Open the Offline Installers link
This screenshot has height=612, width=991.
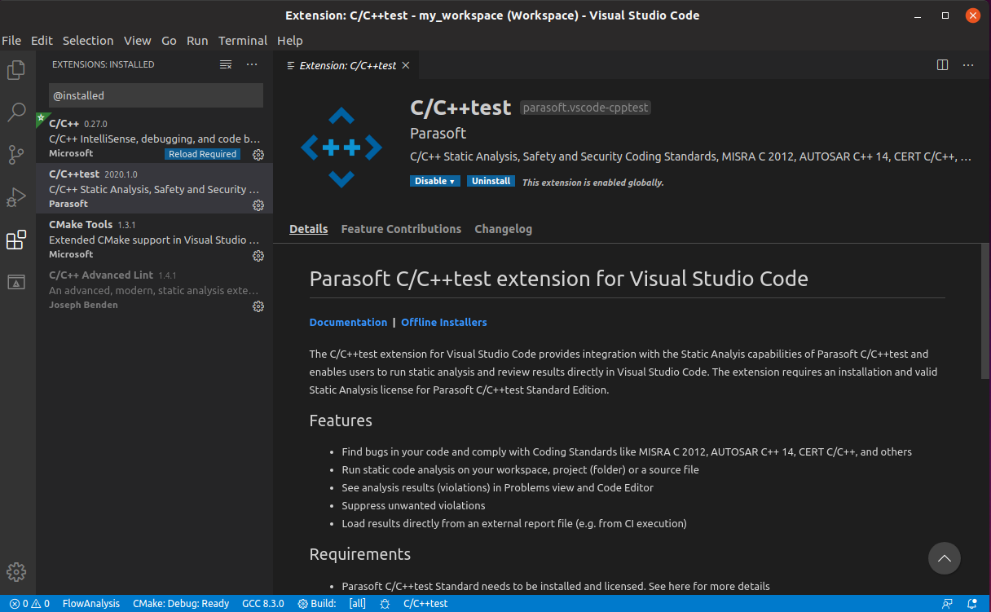pyautogui.click(x=444, y=322)
